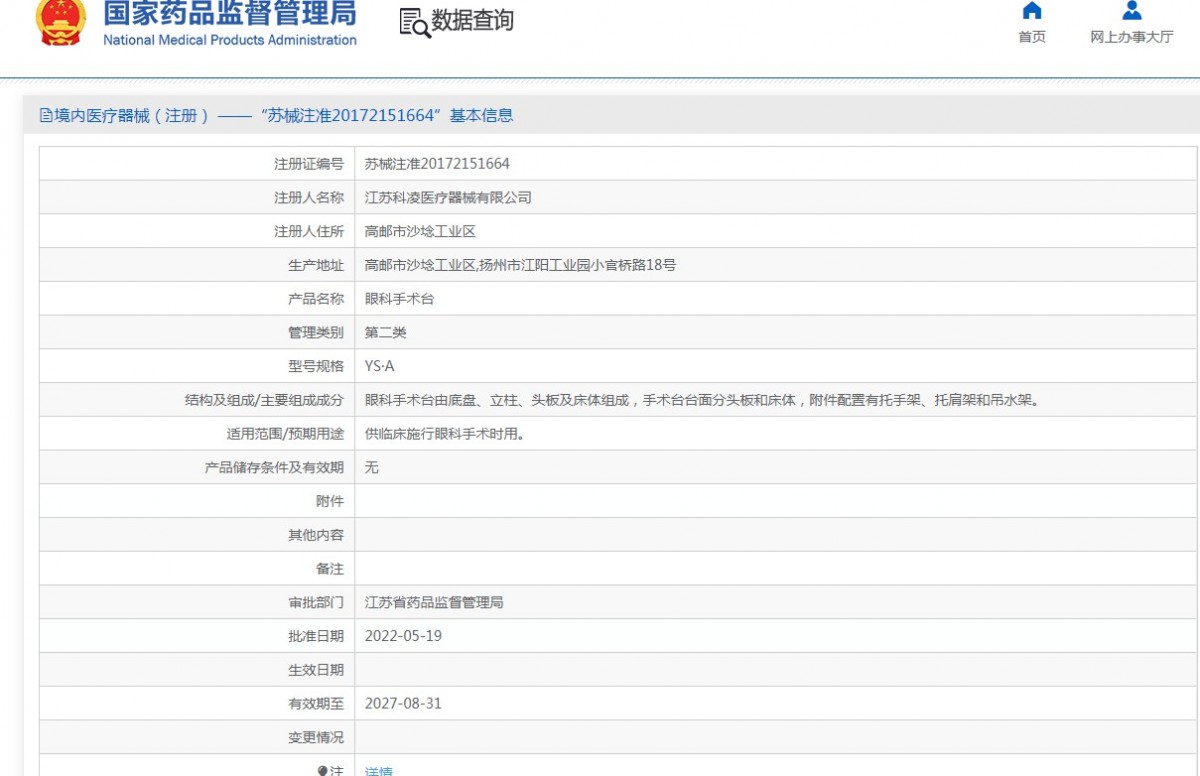Click the 江苏省药品监督管理局 approval department
The height and width of the screenshot is (776, 1200).
(434, 603)
